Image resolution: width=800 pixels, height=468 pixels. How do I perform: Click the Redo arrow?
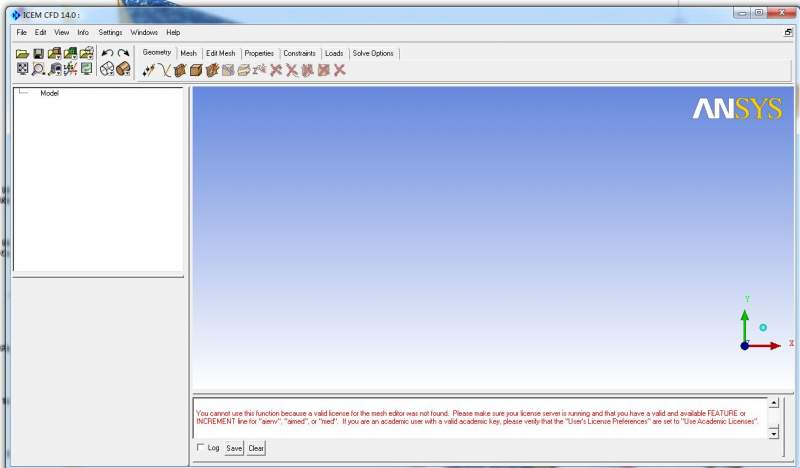pyautogui.click(x=123, y=53)
